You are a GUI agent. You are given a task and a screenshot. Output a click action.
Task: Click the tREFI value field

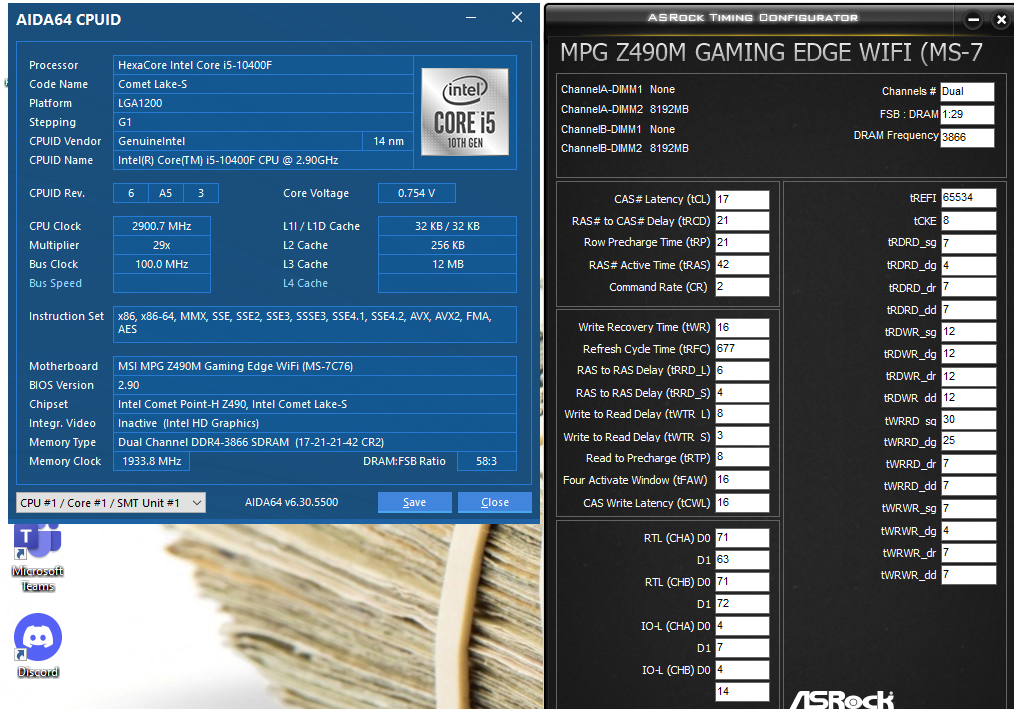(968, 198)
